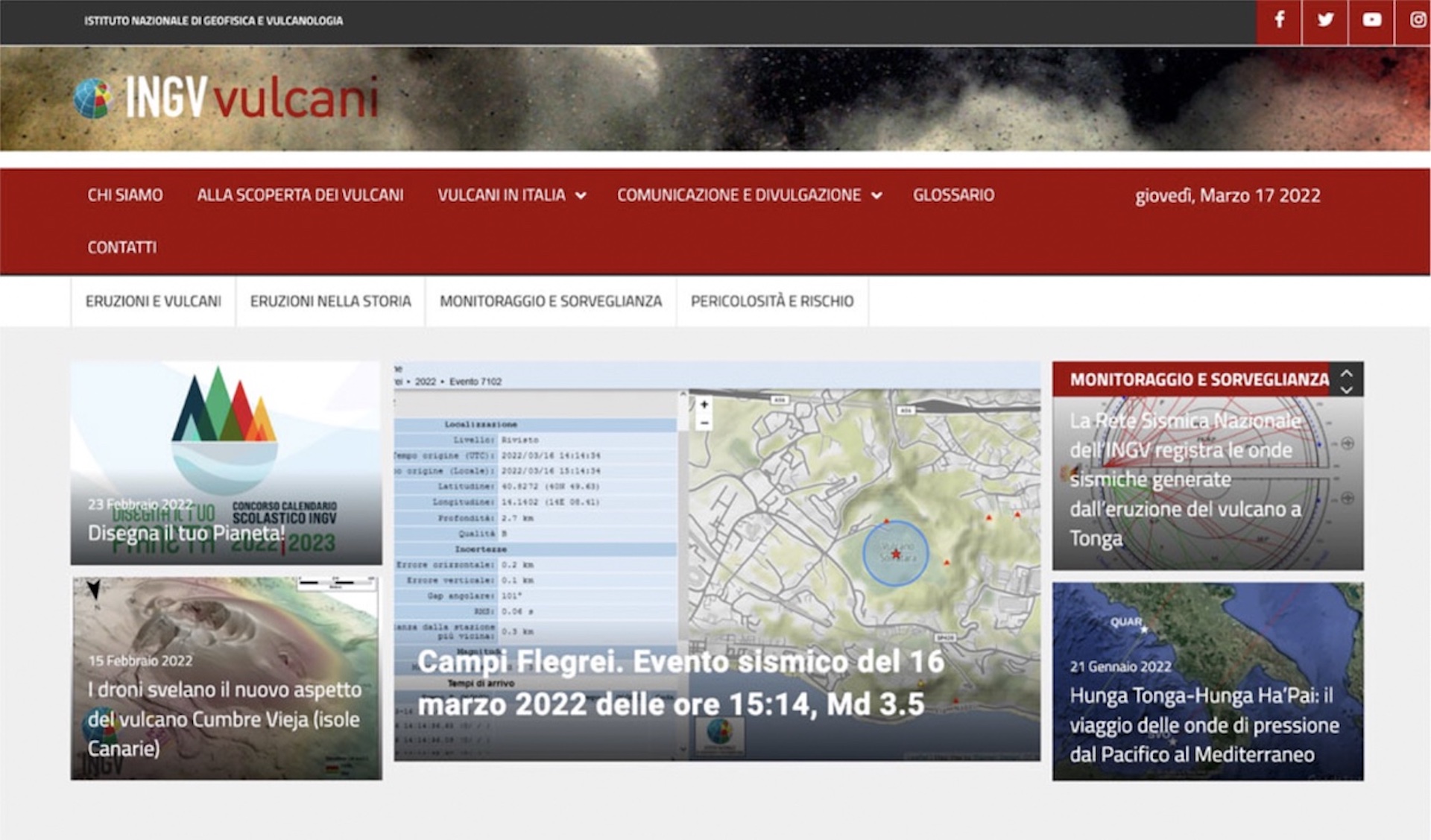Click the map zoom in plus button
Viewport: 1431px width, 840px height.
704,405
